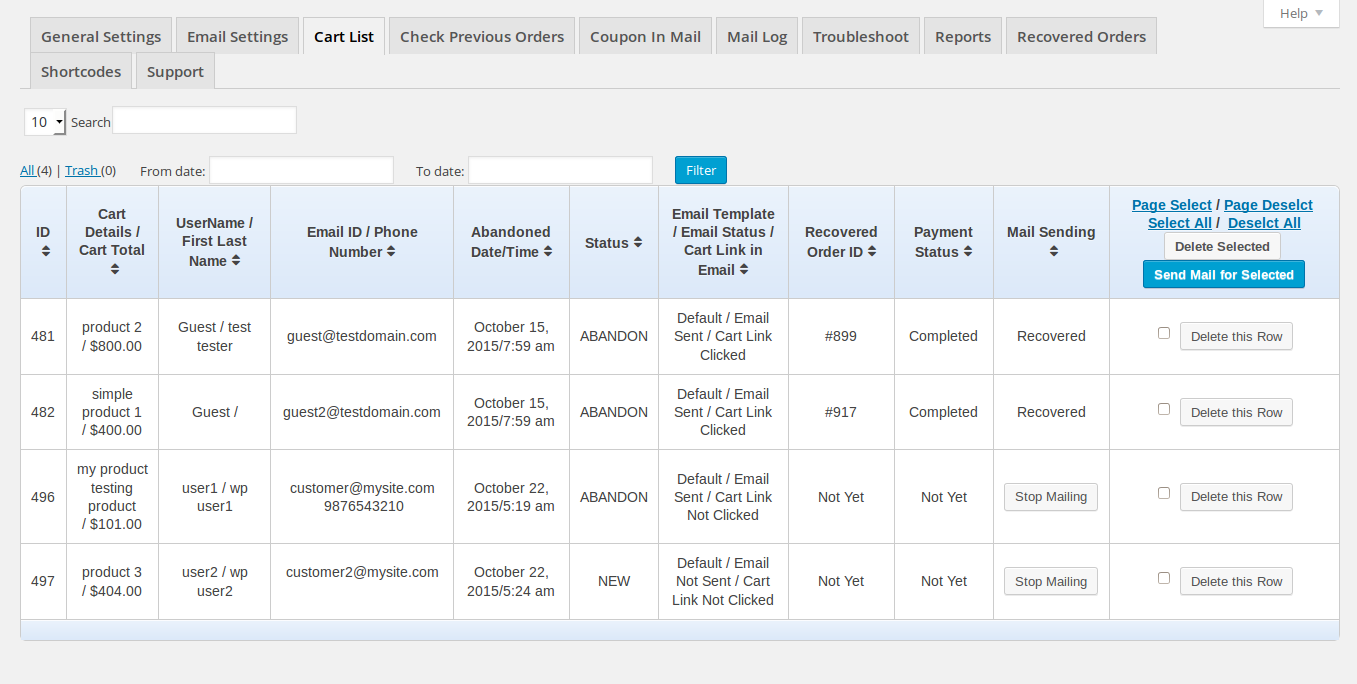
Task: Sort by Cart Details / Cart Total
Action: coord(115,269)
